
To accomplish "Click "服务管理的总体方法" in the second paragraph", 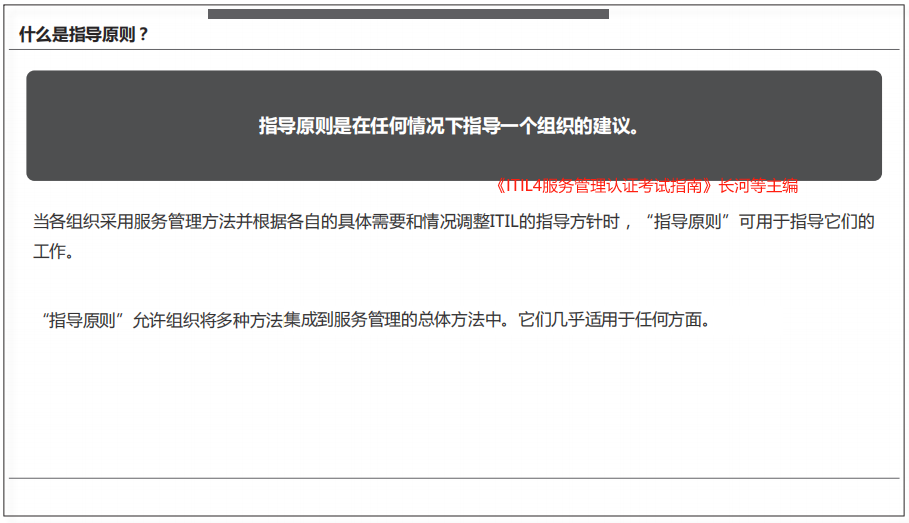I will (405, 321).
